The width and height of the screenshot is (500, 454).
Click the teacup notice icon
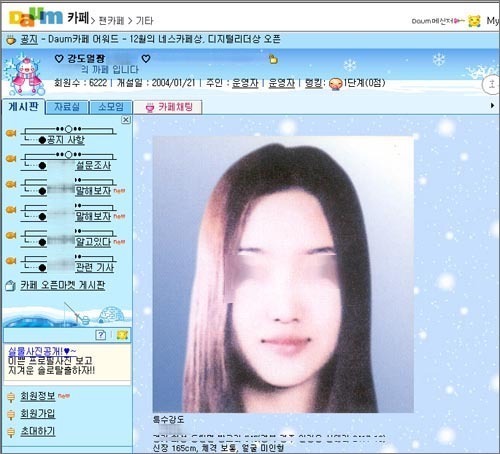pos(11,40)
